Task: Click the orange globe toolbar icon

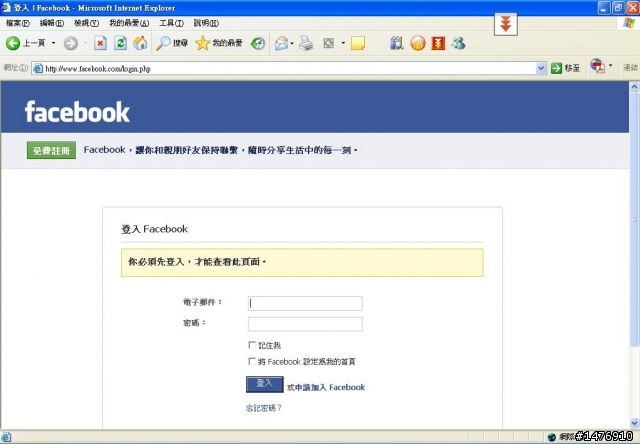Action: [x=418, y=43]
